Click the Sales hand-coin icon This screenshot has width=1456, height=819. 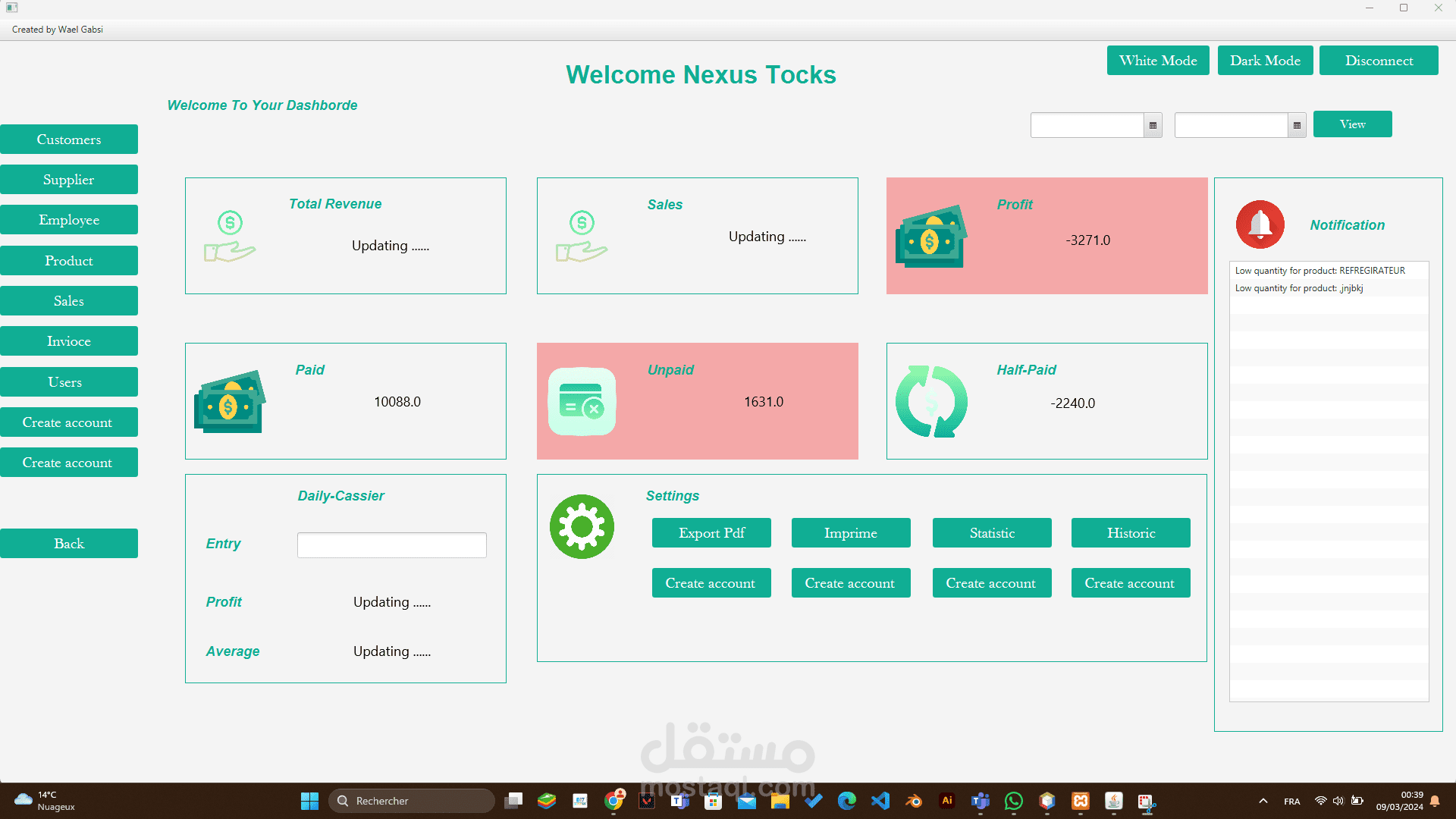(x=582, y=237)
